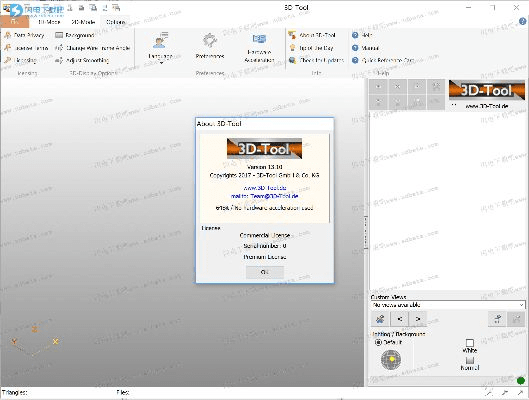
Task: Click the side panel splitter handle
Action: (x=366, y=232)
